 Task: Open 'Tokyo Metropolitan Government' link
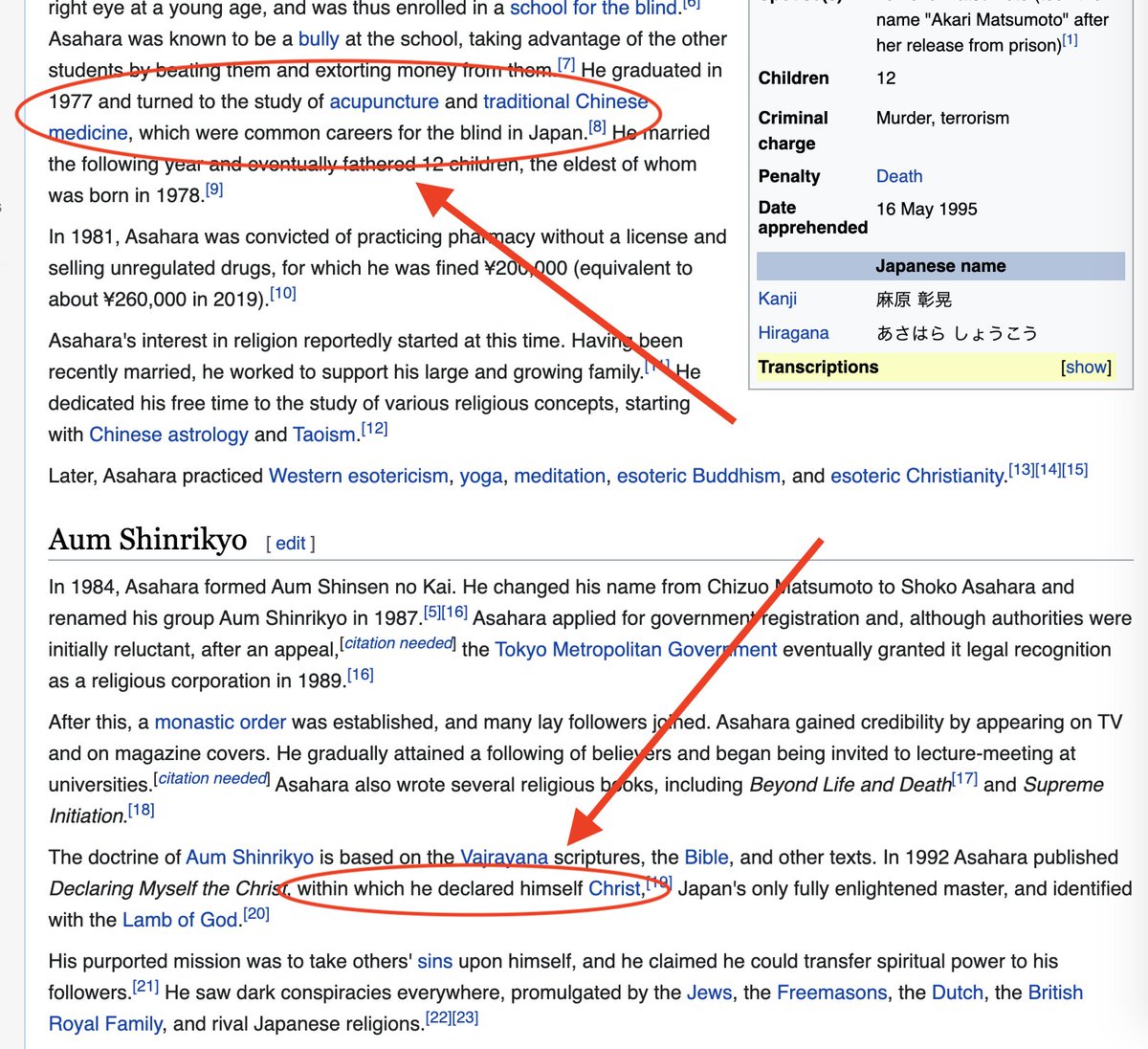pos(636,650)
